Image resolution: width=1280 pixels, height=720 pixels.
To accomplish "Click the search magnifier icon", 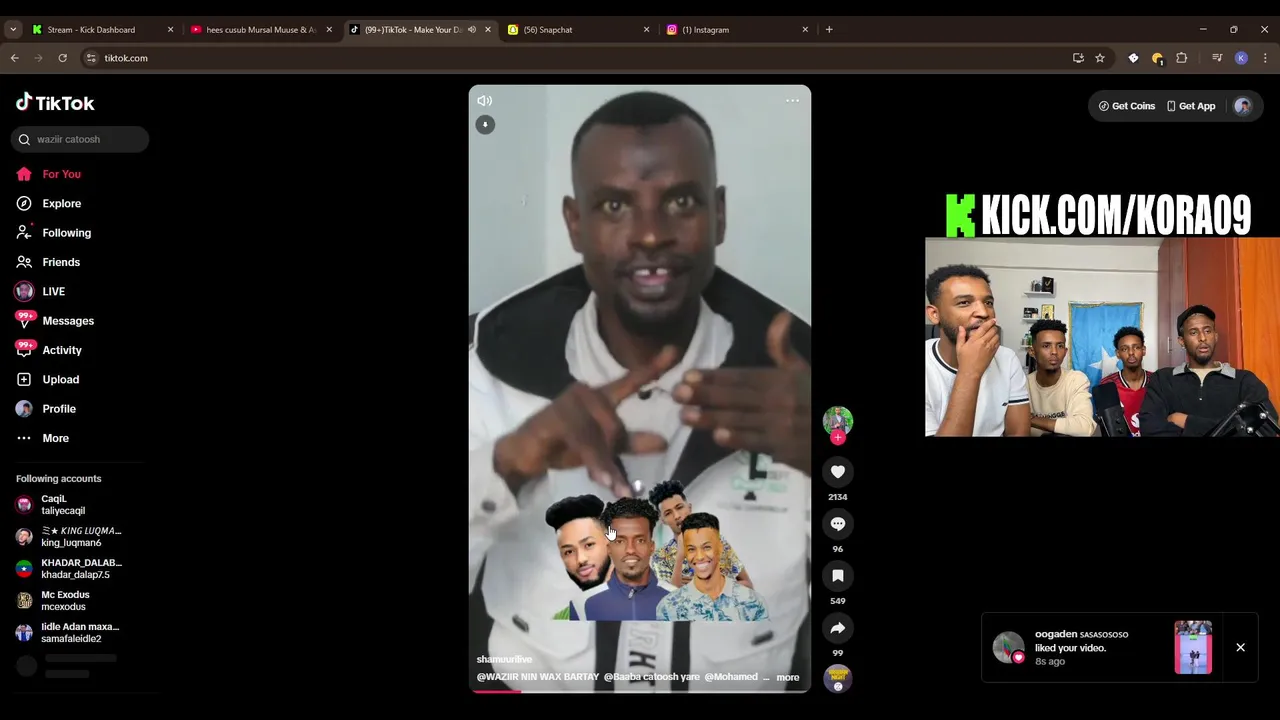I will [24, 139].
